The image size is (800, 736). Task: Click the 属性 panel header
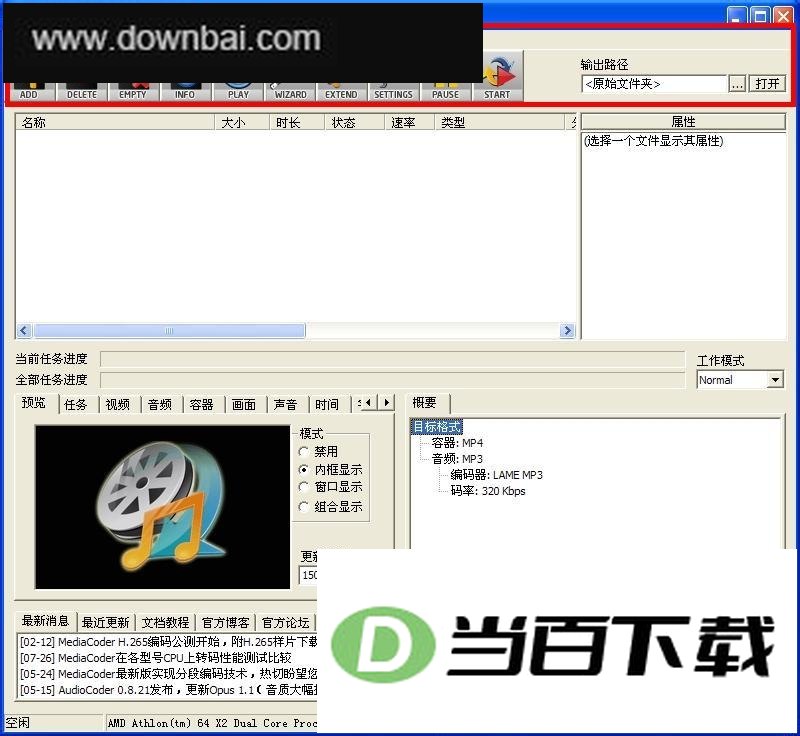click(x=683, y=122)
